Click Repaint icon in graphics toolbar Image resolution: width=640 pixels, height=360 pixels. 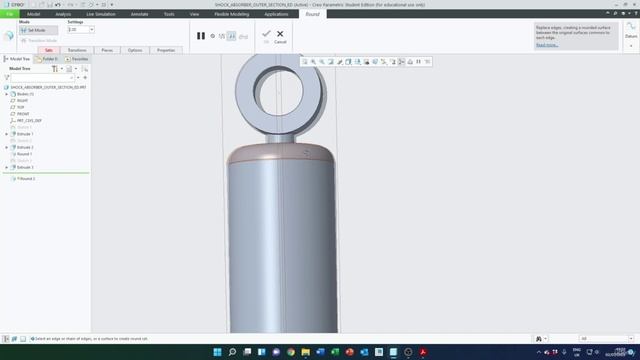tap(331, 62)
